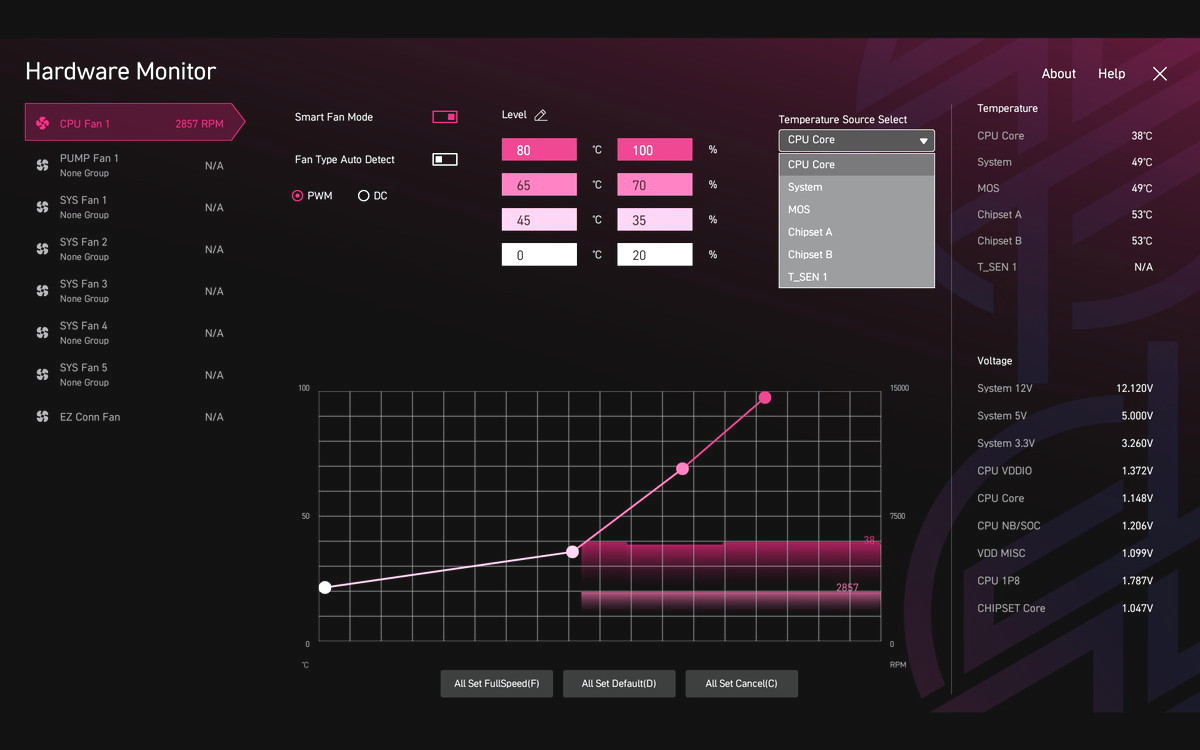1200x750 pixels.
Task: Choose Chipset A in the source list
Action: [857, 232]
